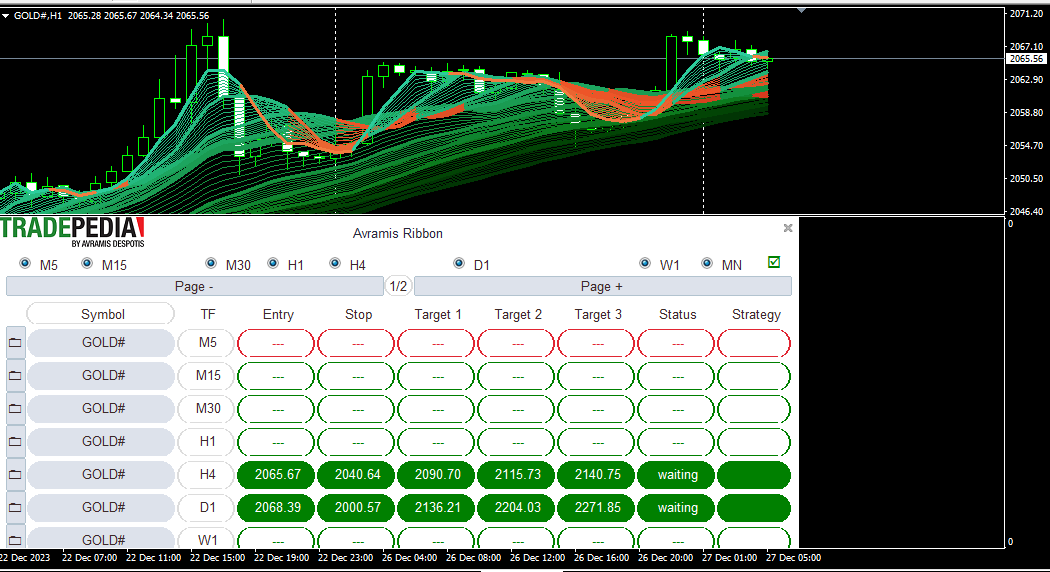Click H4 Target 1 value 2090.70
This screenshot has width=1050, height=572.
(436, 475)
